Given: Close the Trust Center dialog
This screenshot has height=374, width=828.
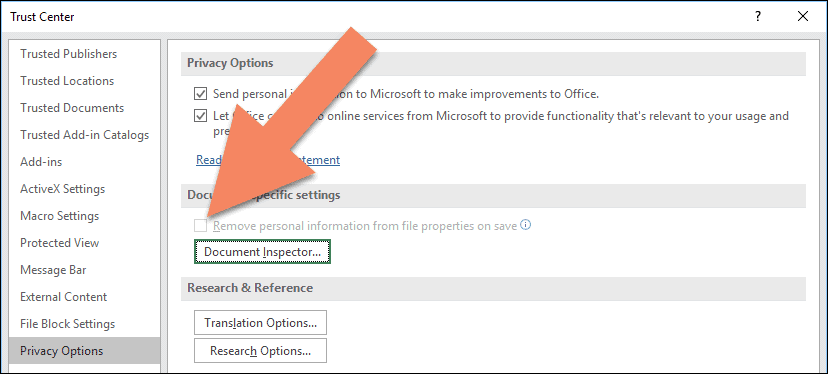Looking at the screenshot, I should coord(803,16).
